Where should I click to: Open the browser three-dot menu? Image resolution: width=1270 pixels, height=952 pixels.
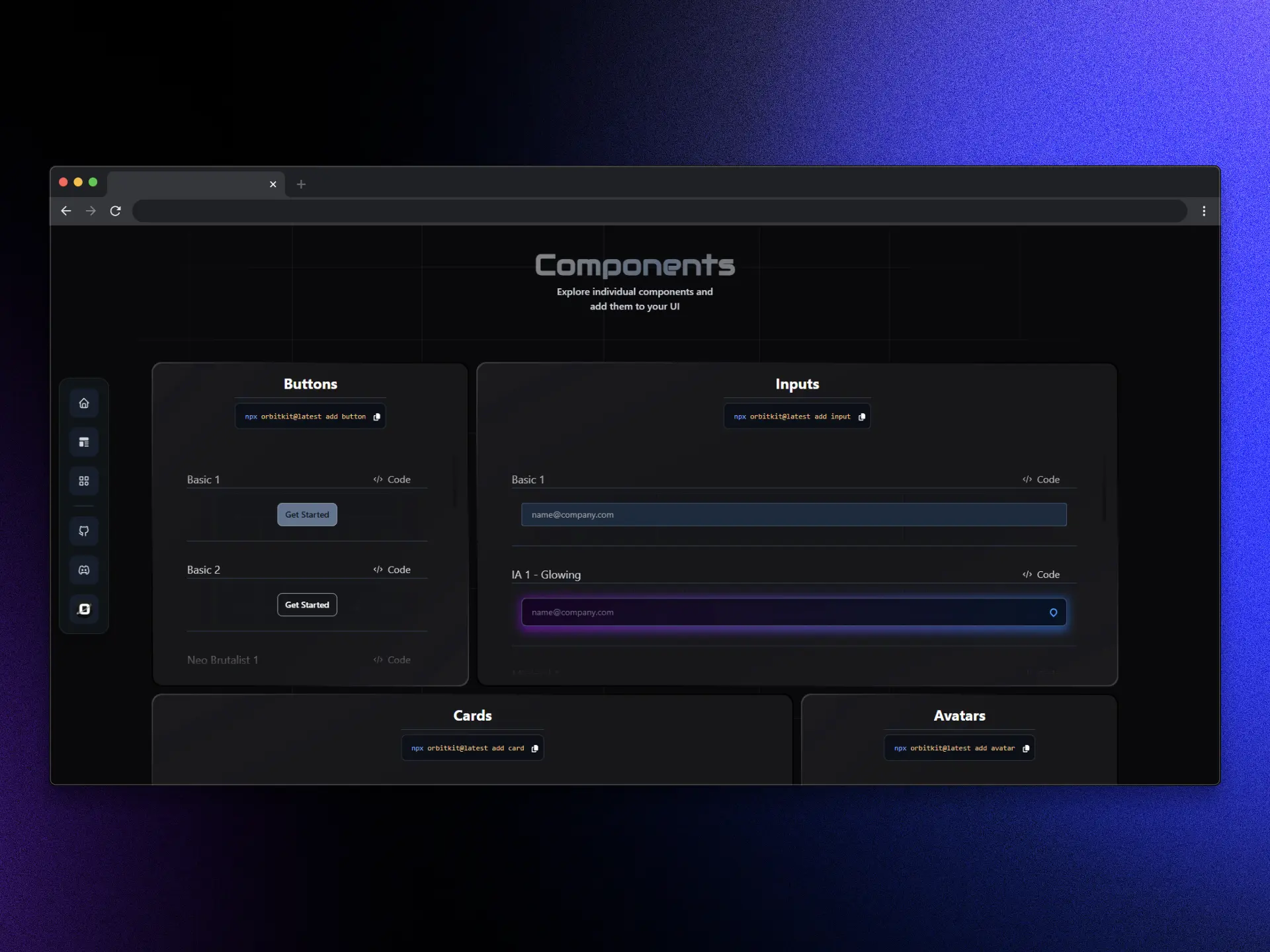click(1204, 211)
